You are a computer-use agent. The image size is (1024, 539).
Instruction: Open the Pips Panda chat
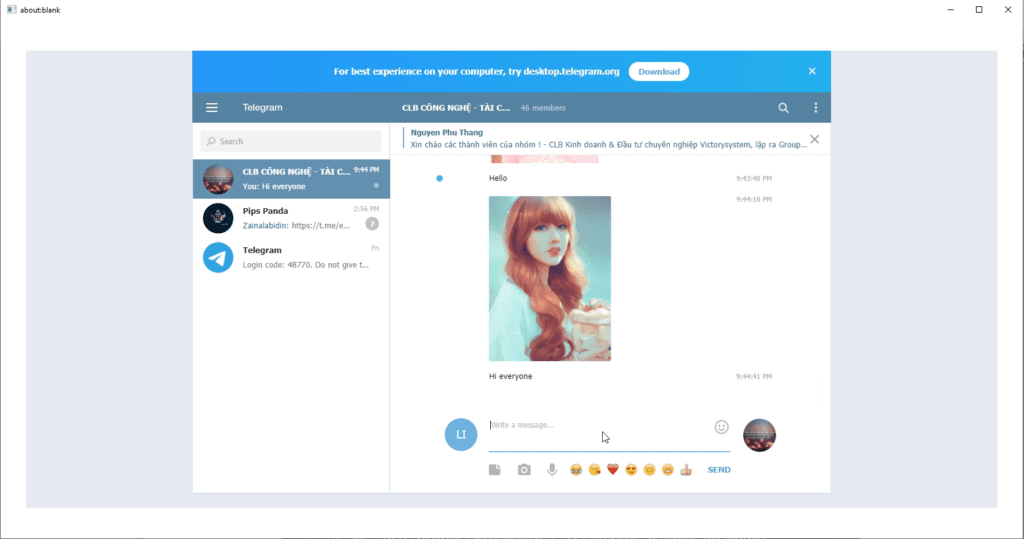pos(291,218)
